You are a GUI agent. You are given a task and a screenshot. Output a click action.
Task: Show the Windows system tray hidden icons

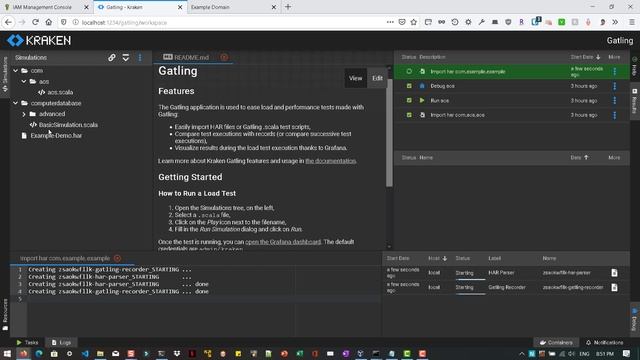522,353
